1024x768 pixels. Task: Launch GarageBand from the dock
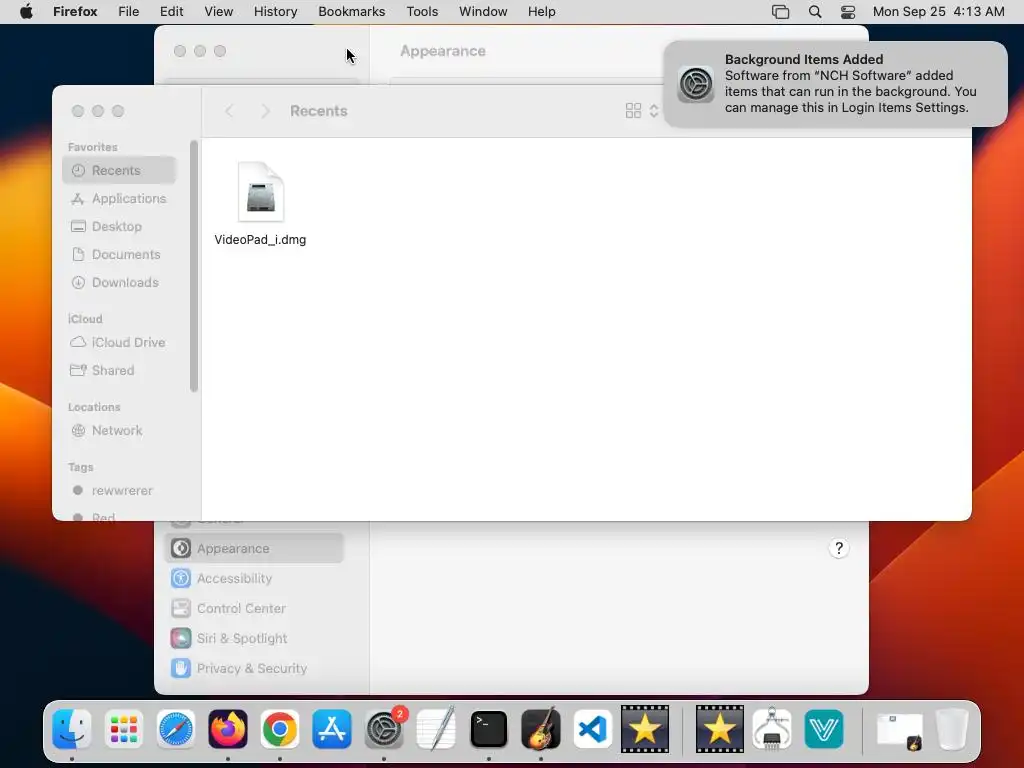(541, 729)
